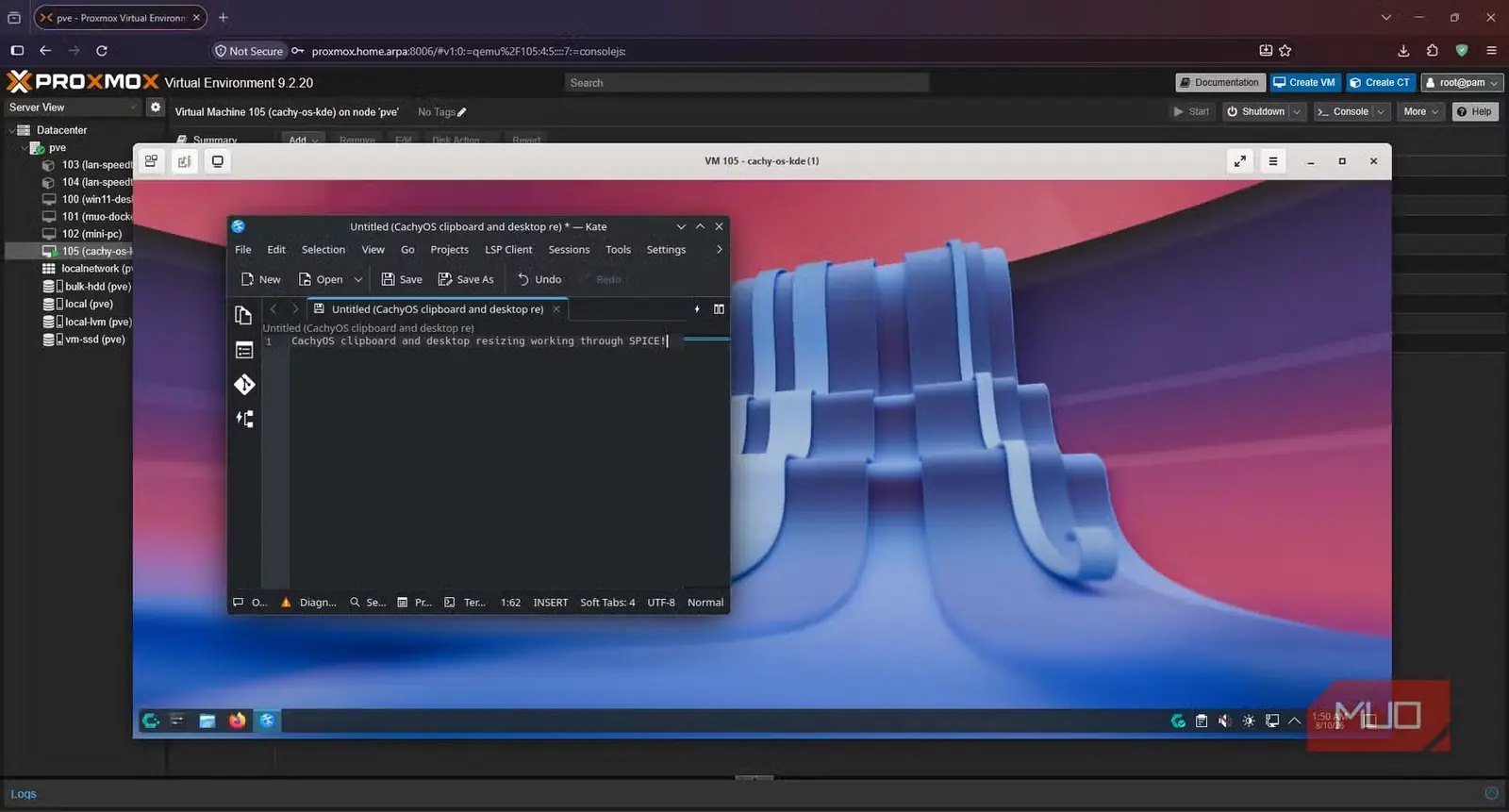The width and height of the screenshot is (1509, 812).
Task: Click the Create VM button
Action: 1304,83
